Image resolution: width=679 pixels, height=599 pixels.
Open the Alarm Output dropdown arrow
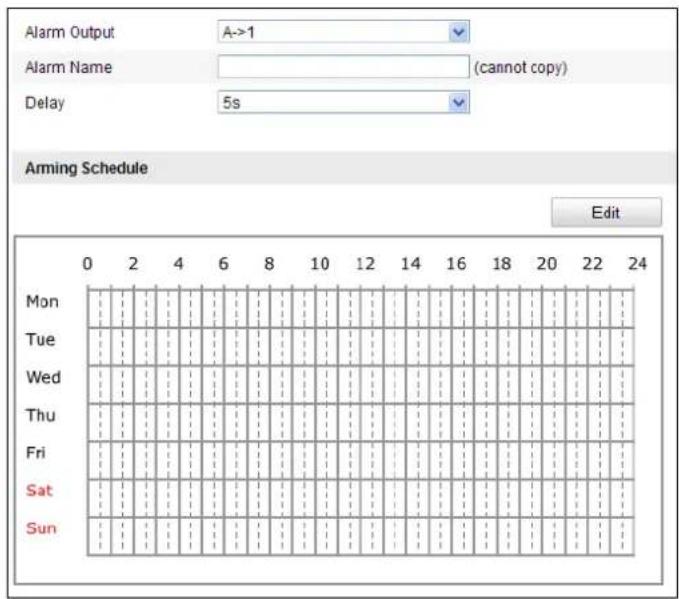click(x=459, y=32)
